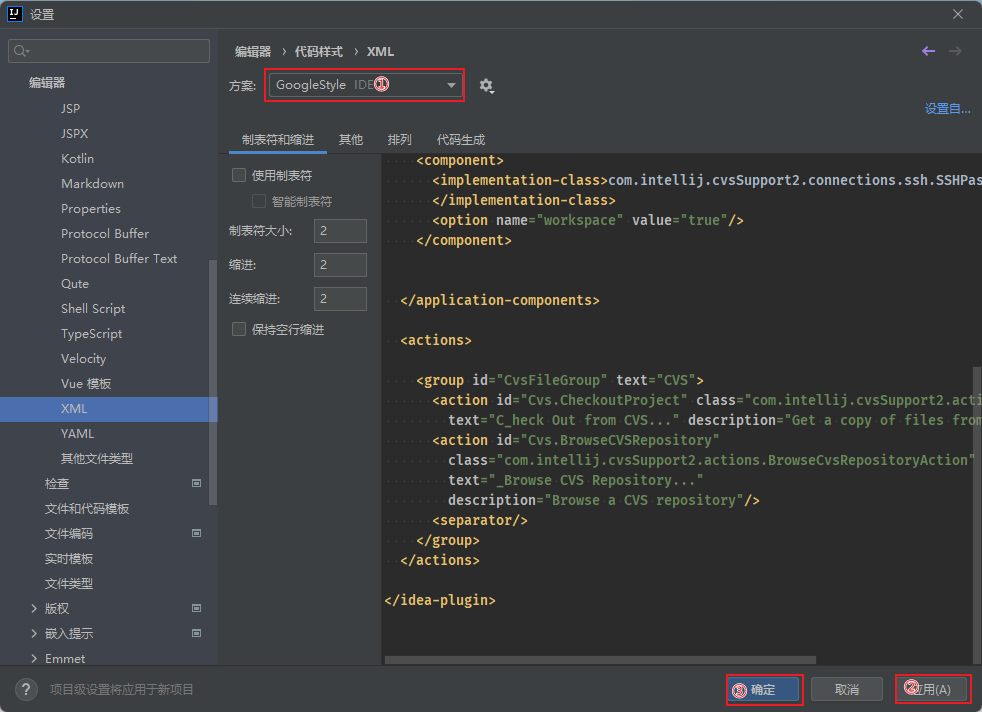The width and height of the screenshot is (982, 712).
Task: Toggle the 智能制表符 checkbox
Action: [259, 201]
